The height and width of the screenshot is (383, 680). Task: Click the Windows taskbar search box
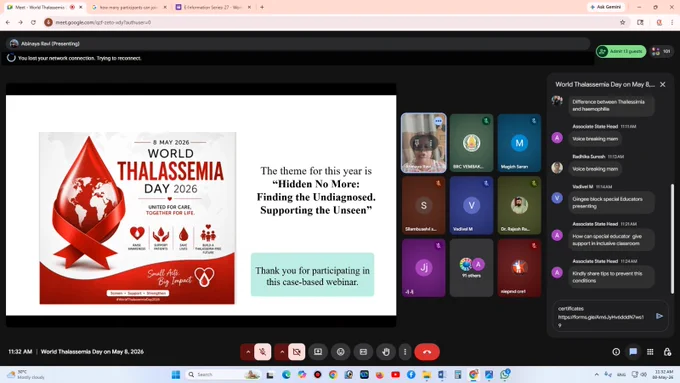pos(223,375)
